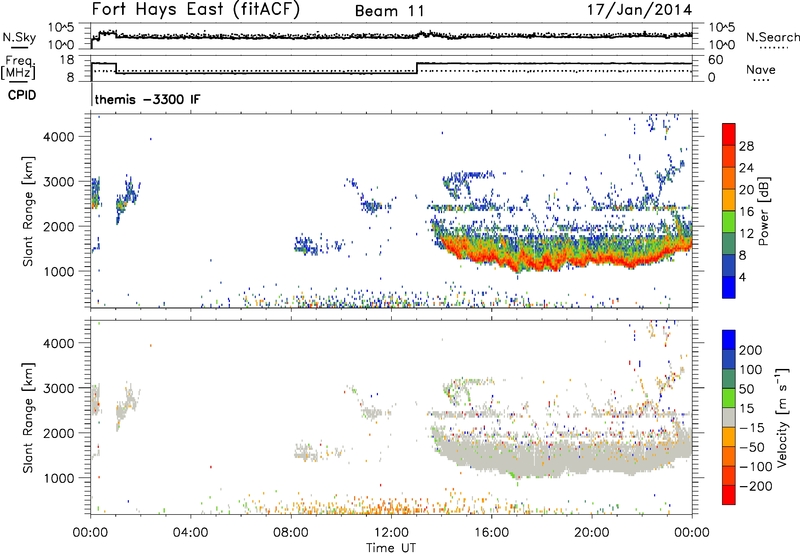Viewport: 800px width, 554px height.
Task: Click the '16:00' time axis tick
Action: point(491,533)
